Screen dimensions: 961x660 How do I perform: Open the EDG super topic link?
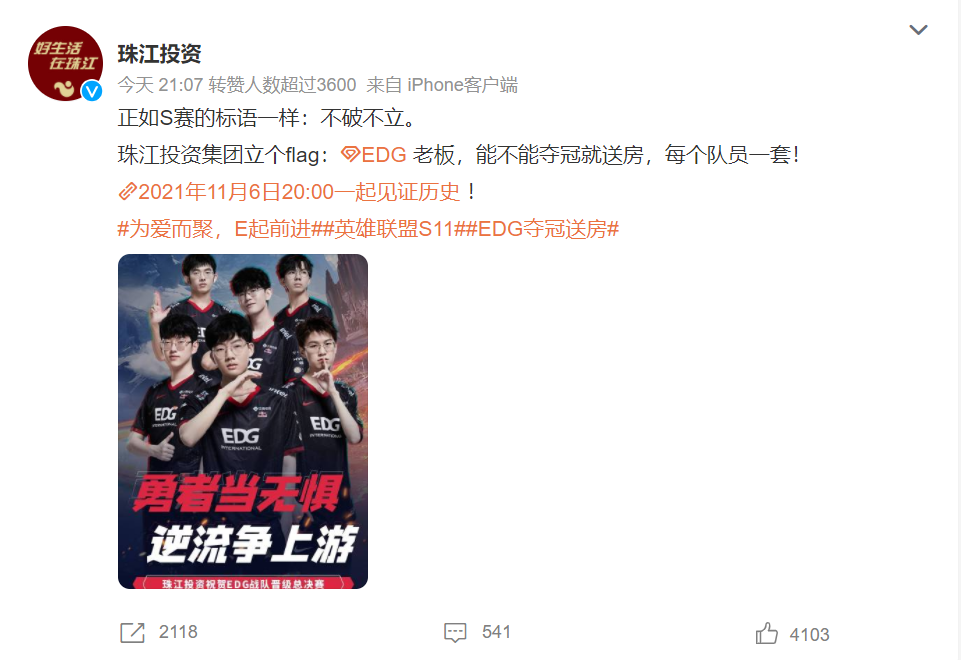click(374, 154)
